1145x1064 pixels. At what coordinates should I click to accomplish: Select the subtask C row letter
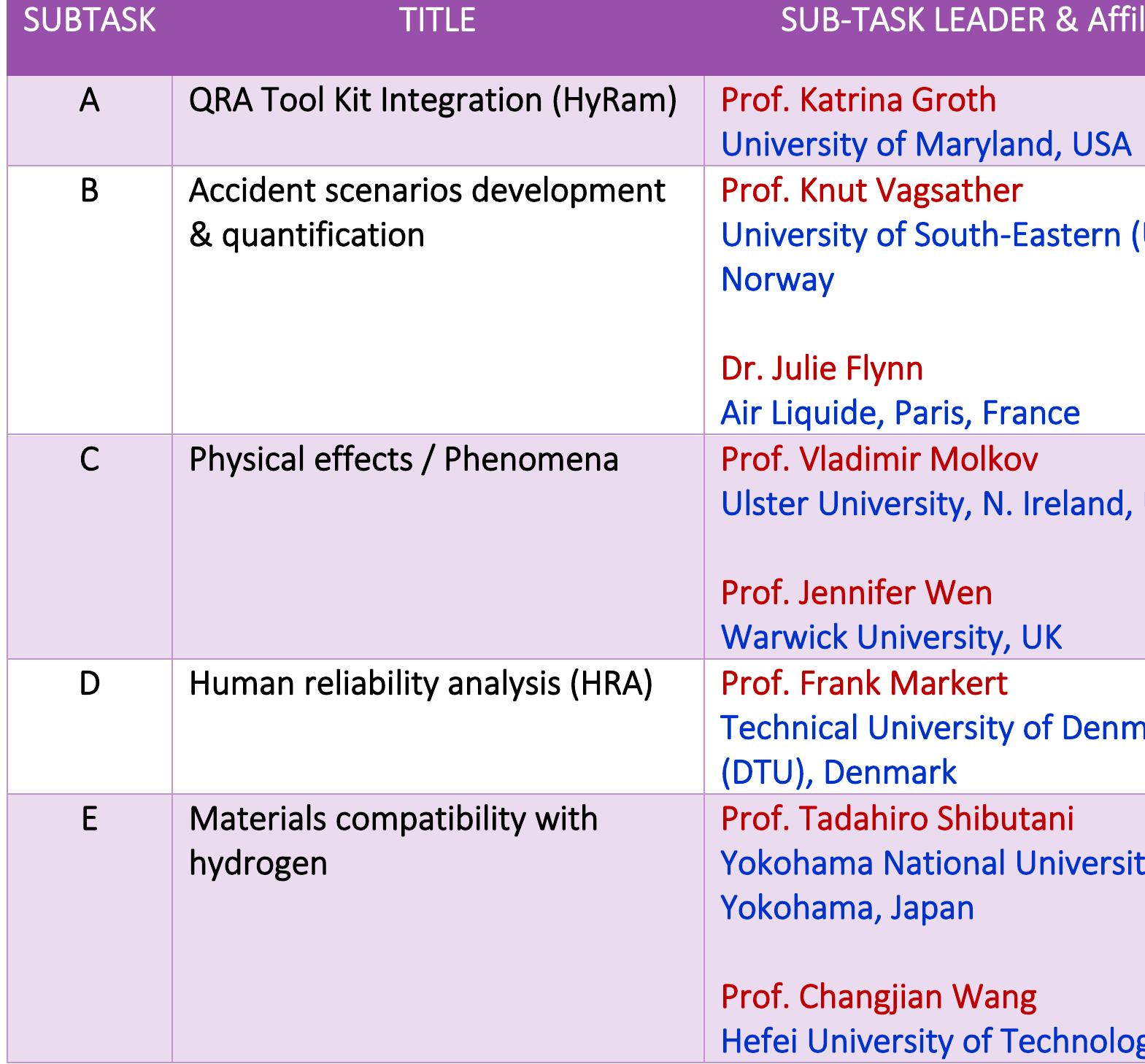89,460
